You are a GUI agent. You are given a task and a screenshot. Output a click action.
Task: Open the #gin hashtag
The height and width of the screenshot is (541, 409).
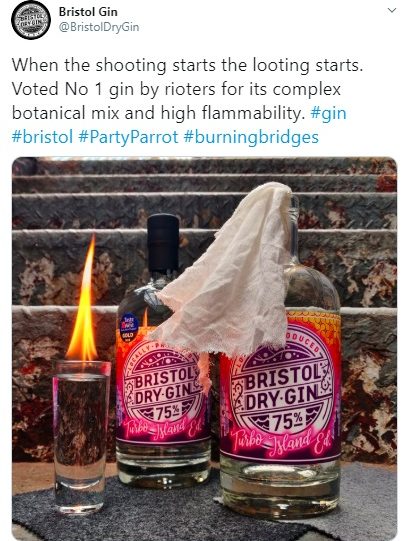pos(328,113)
